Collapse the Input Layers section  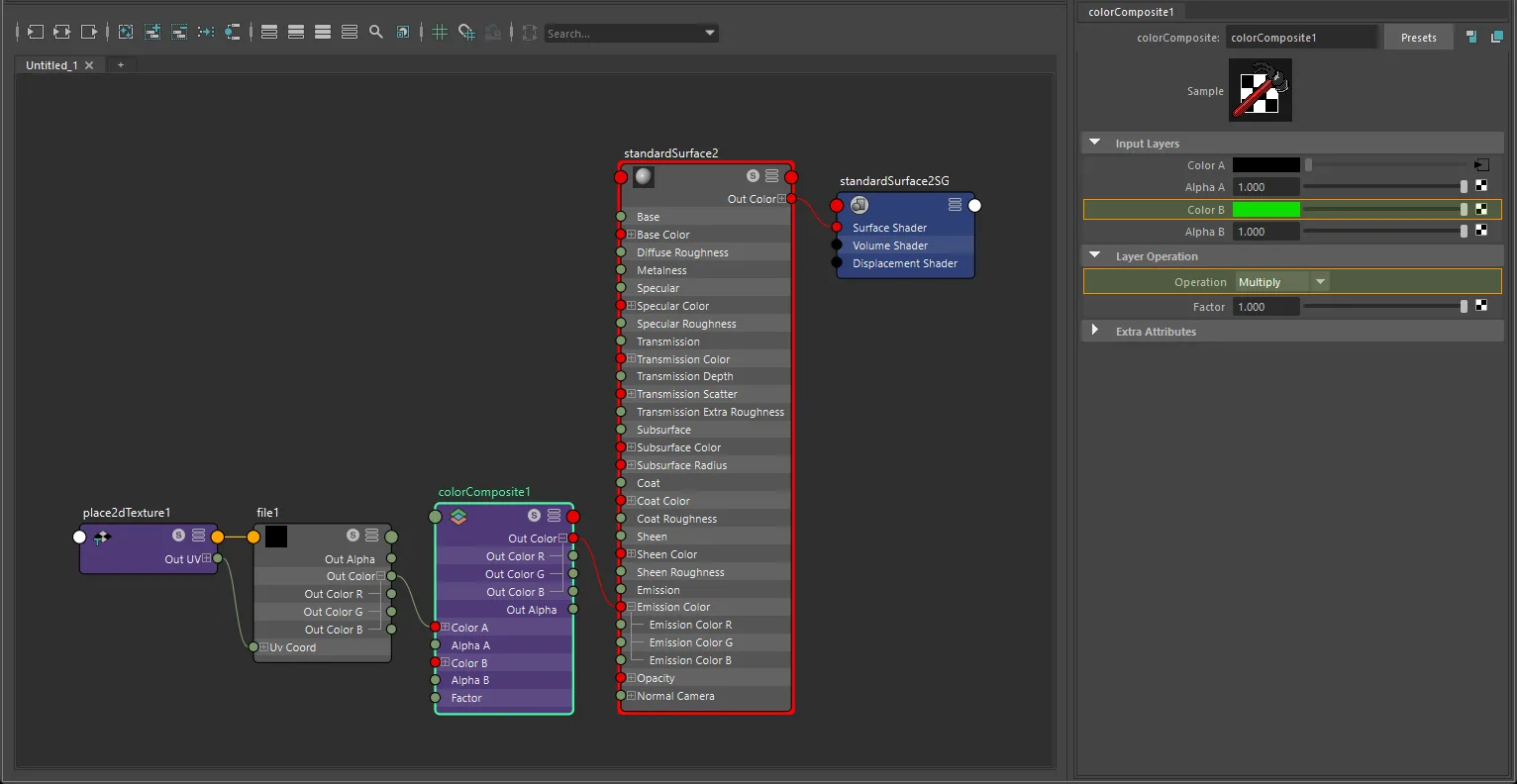coord(1094,143)
